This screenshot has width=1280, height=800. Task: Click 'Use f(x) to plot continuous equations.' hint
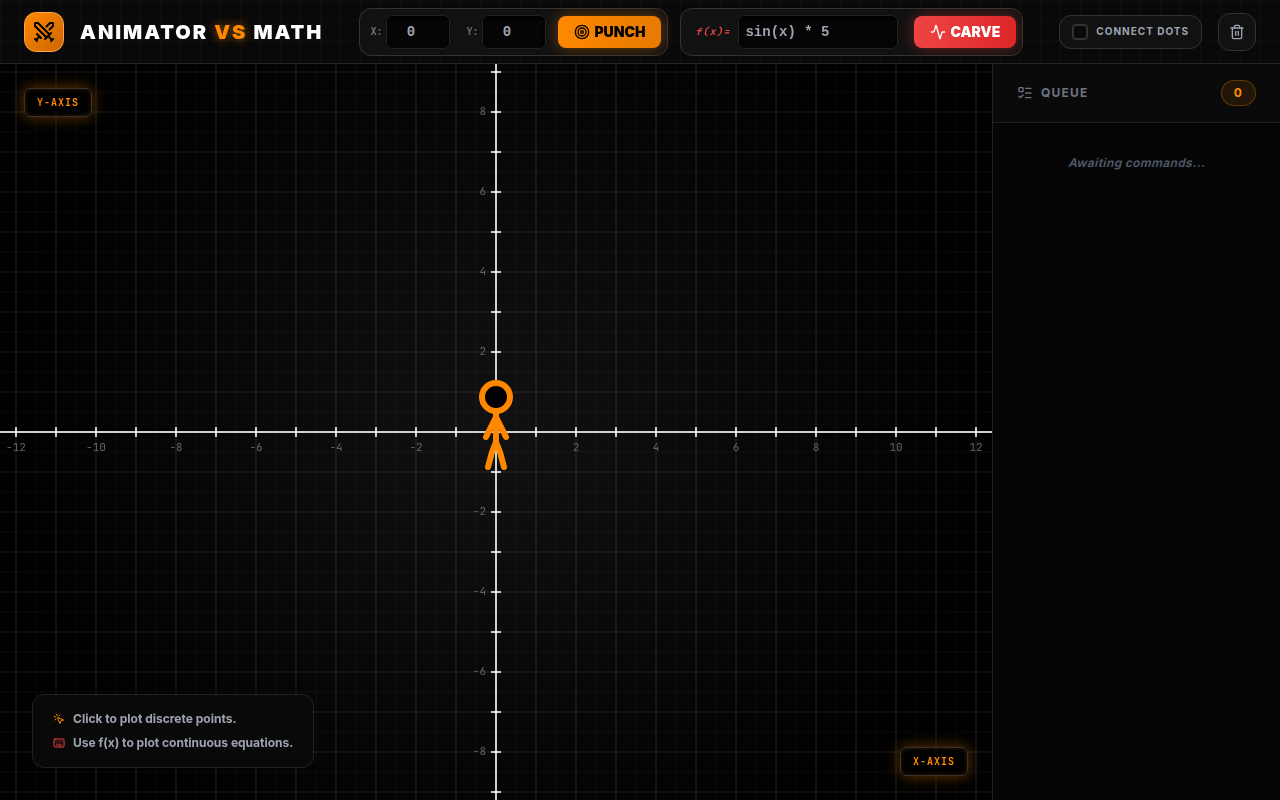pos(183,743)
